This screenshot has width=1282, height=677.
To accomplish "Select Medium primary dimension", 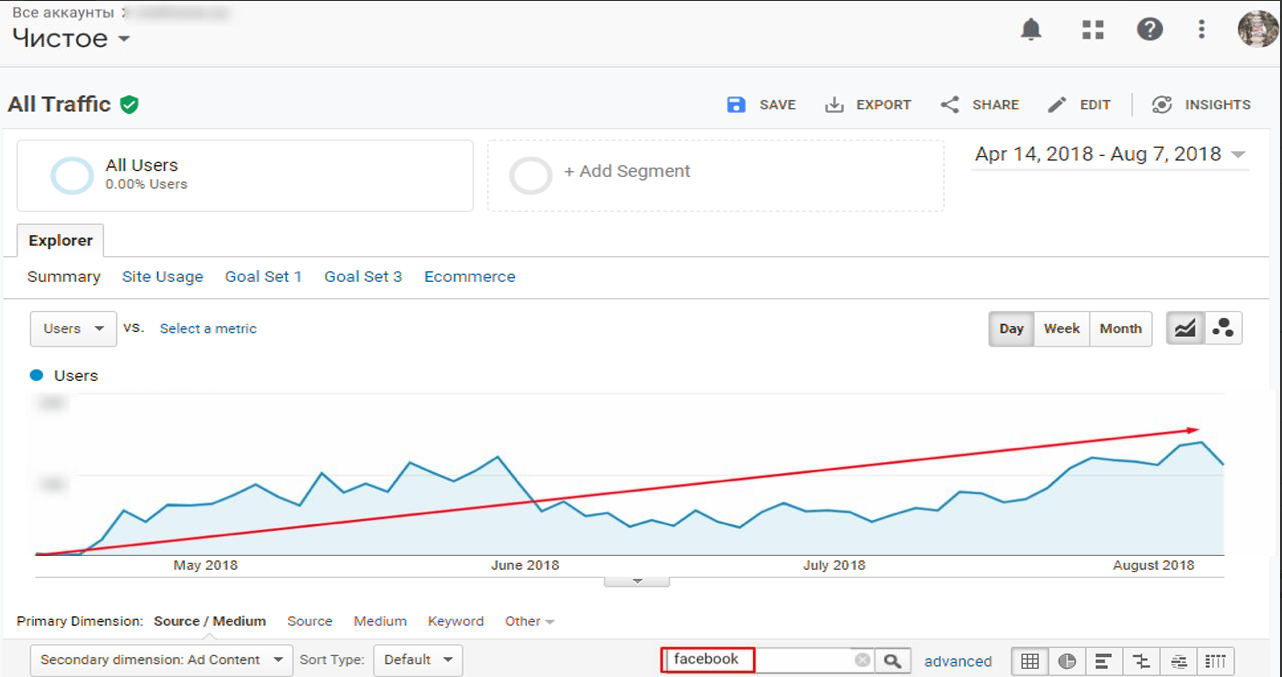I will (380, 621).
